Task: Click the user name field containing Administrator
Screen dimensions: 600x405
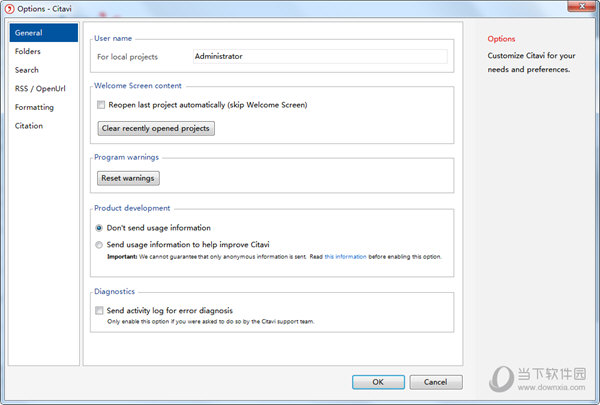Action: point(320,56)
